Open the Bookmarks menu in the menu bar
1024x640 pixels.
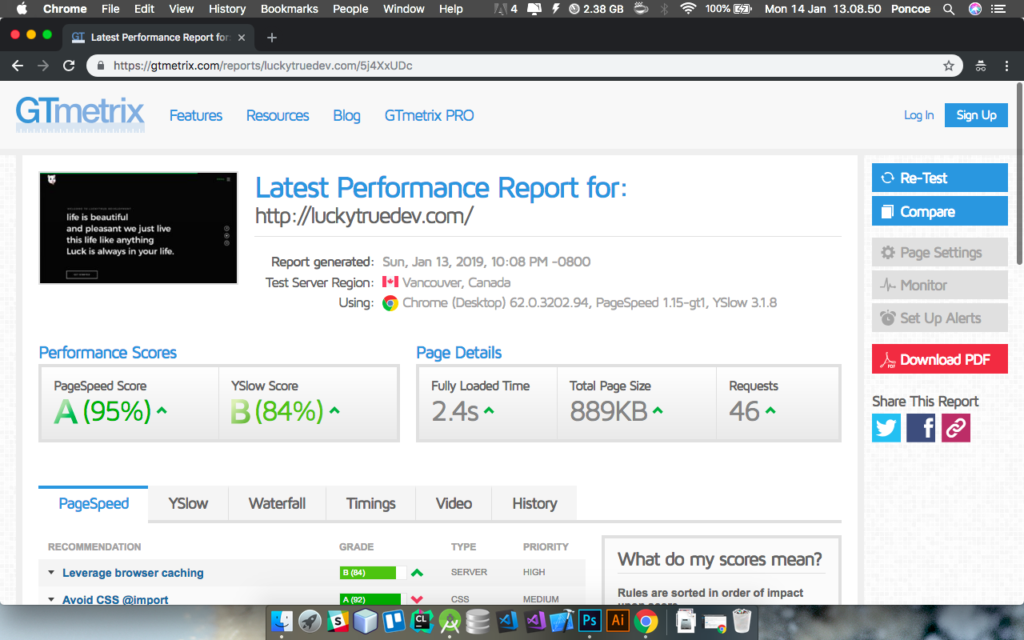289,9
